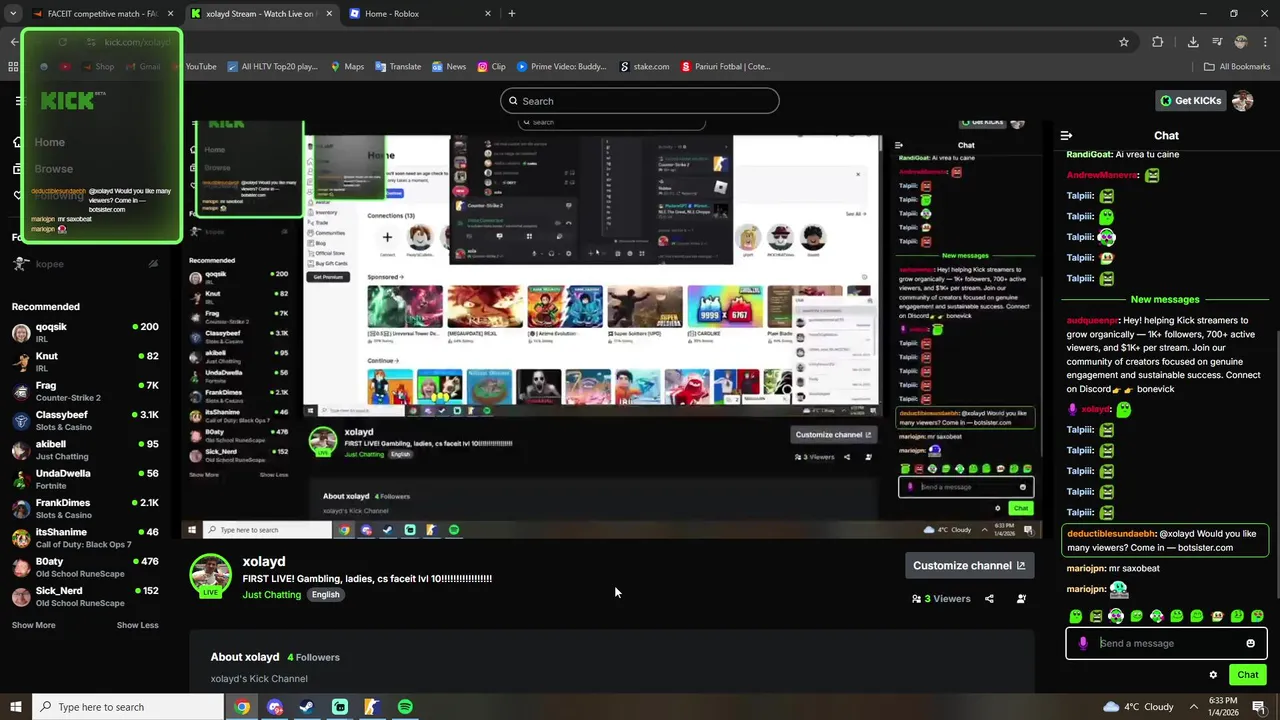Open the Chrome extensions puzzle icon

point(1158,42)
